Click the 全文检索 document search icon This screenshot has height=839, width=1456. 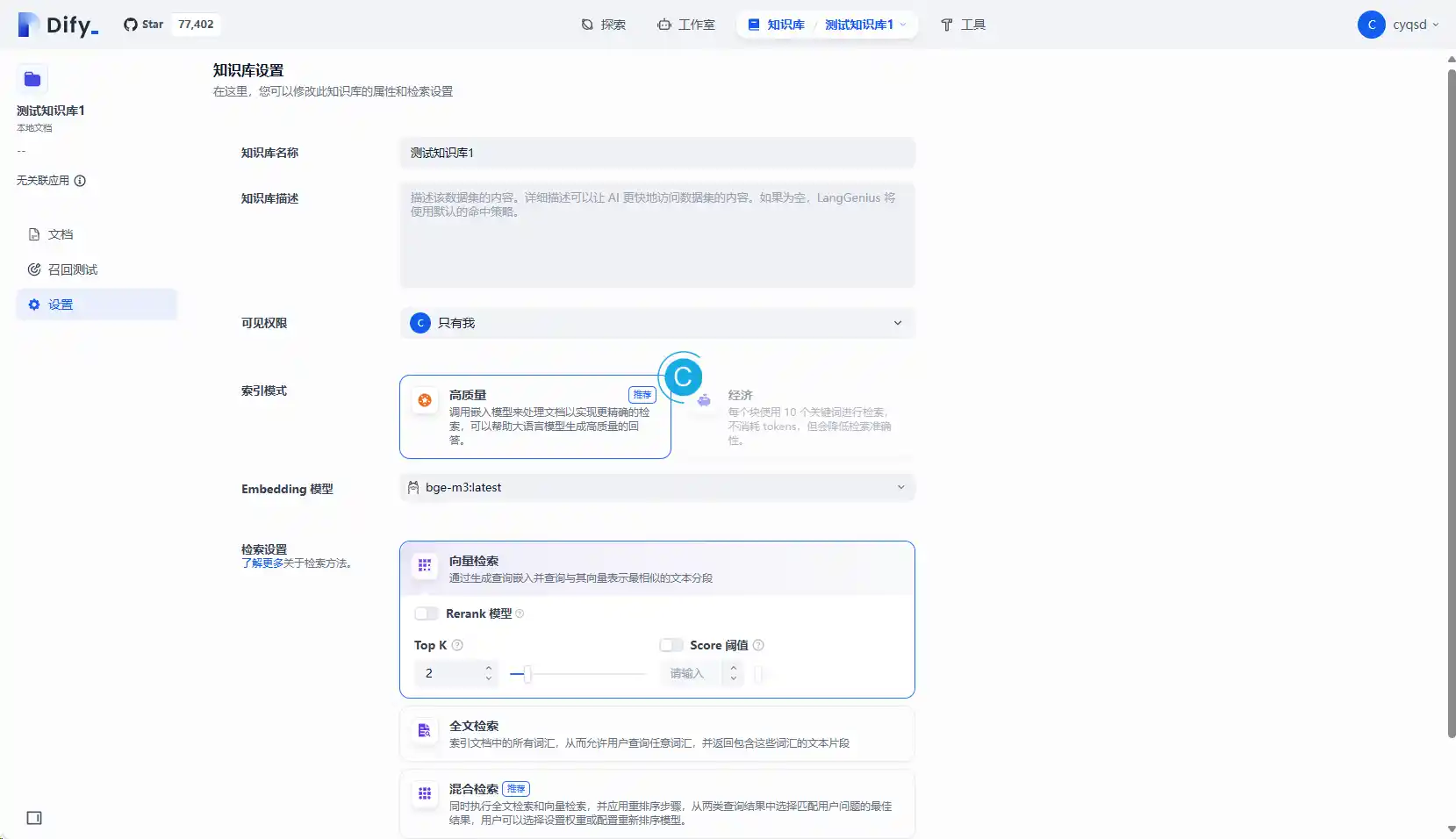pyautogui.click(x=425, y=731)
